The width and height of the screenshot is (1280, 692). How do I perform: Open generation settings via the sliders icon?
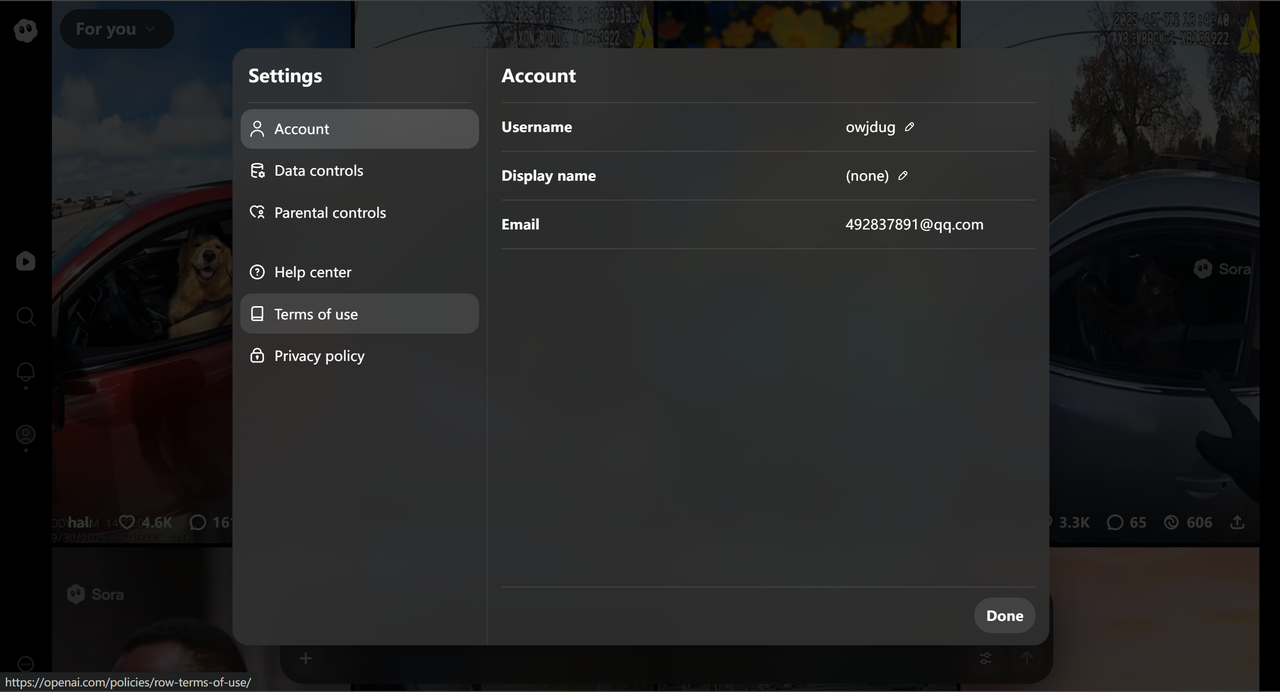pos(985,658)
